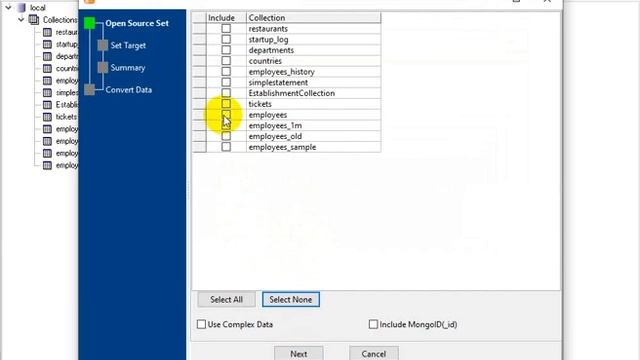Select the tickets item in the tree
The image size is (640, 360).
pyautogui.click(x=66, y=117)
